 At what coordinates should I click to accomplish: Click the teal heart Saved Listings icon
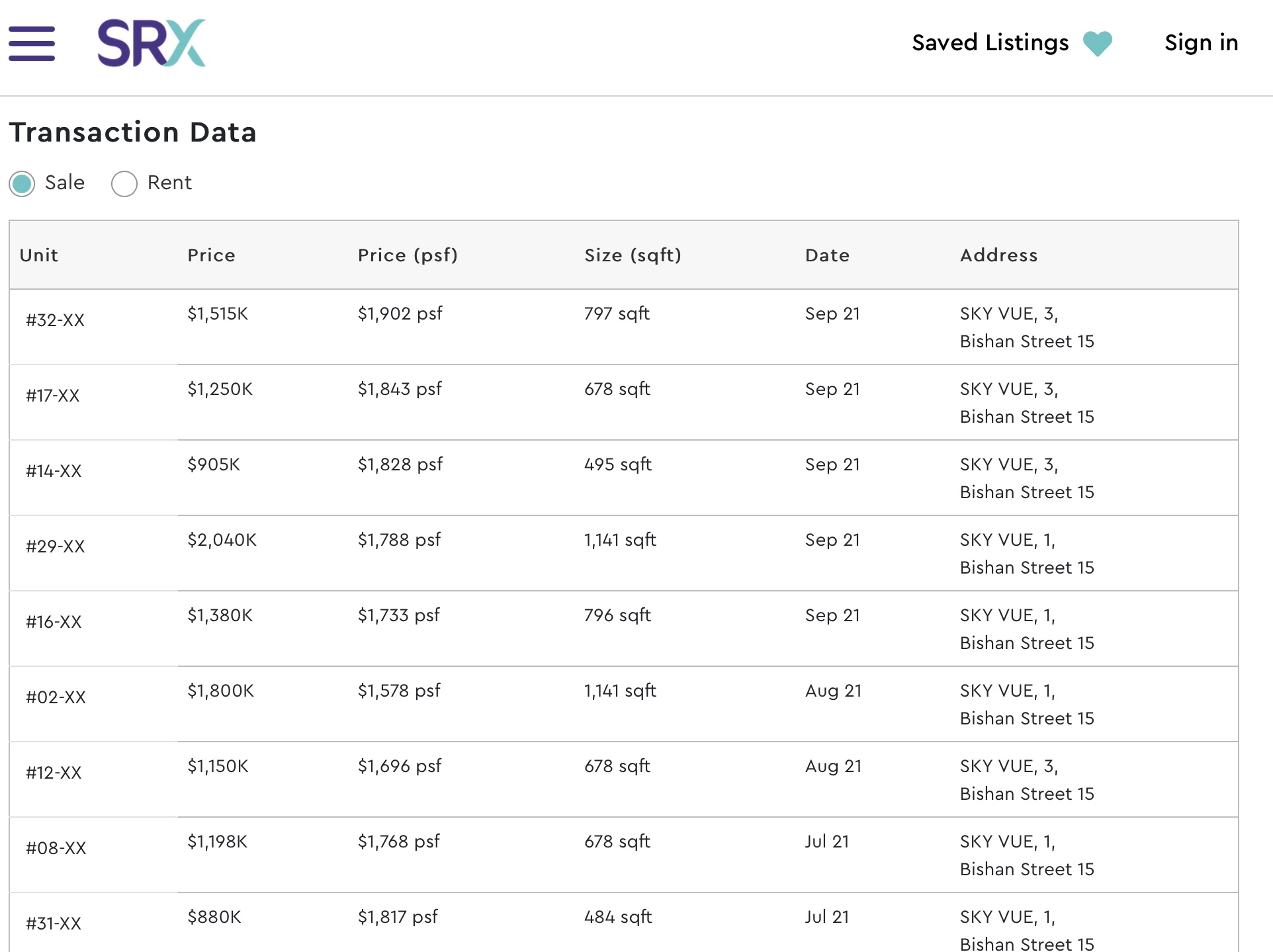pos(1097,44)
